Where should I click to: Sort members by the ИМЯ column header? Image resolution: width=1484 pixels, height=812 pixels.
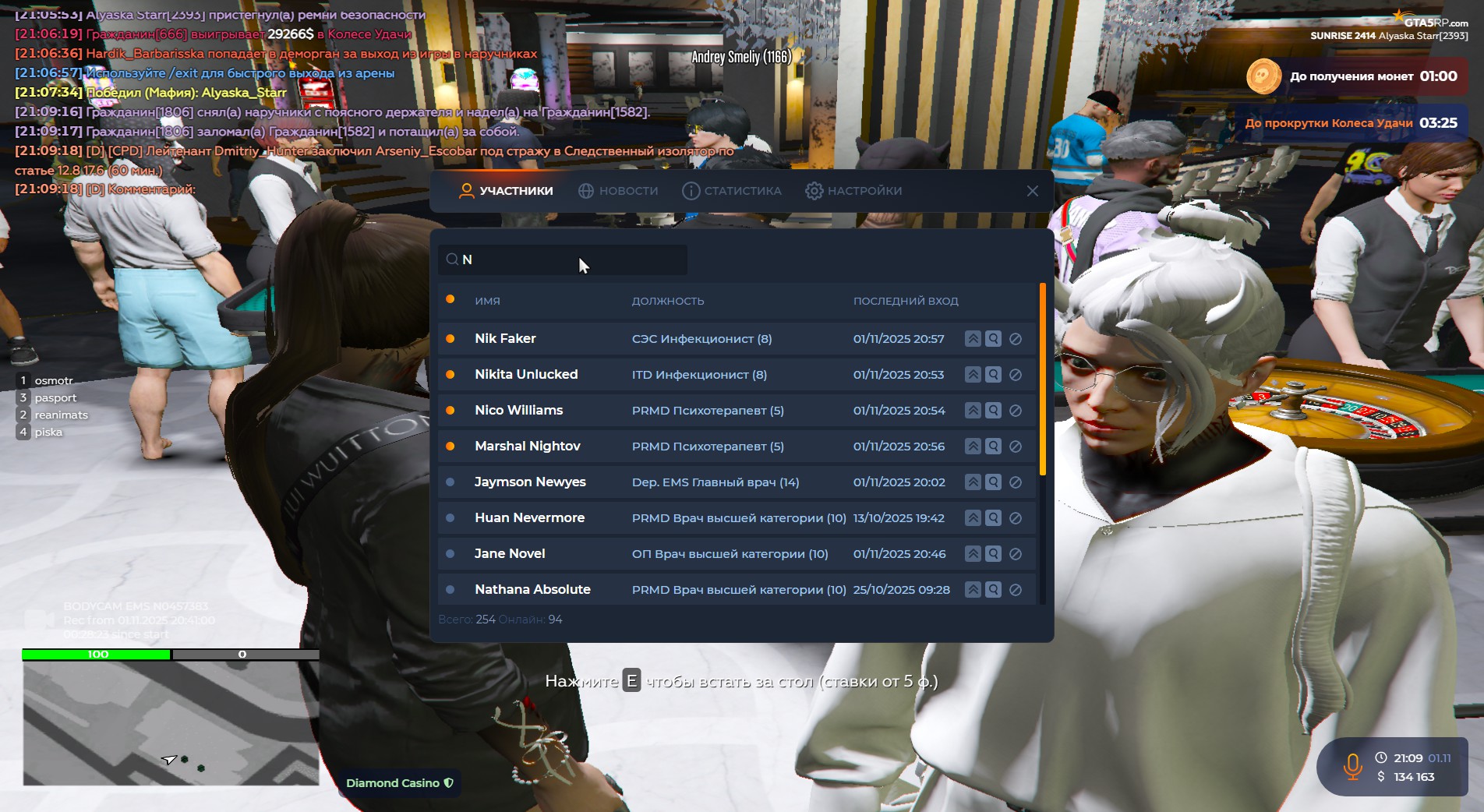[487, 301]
